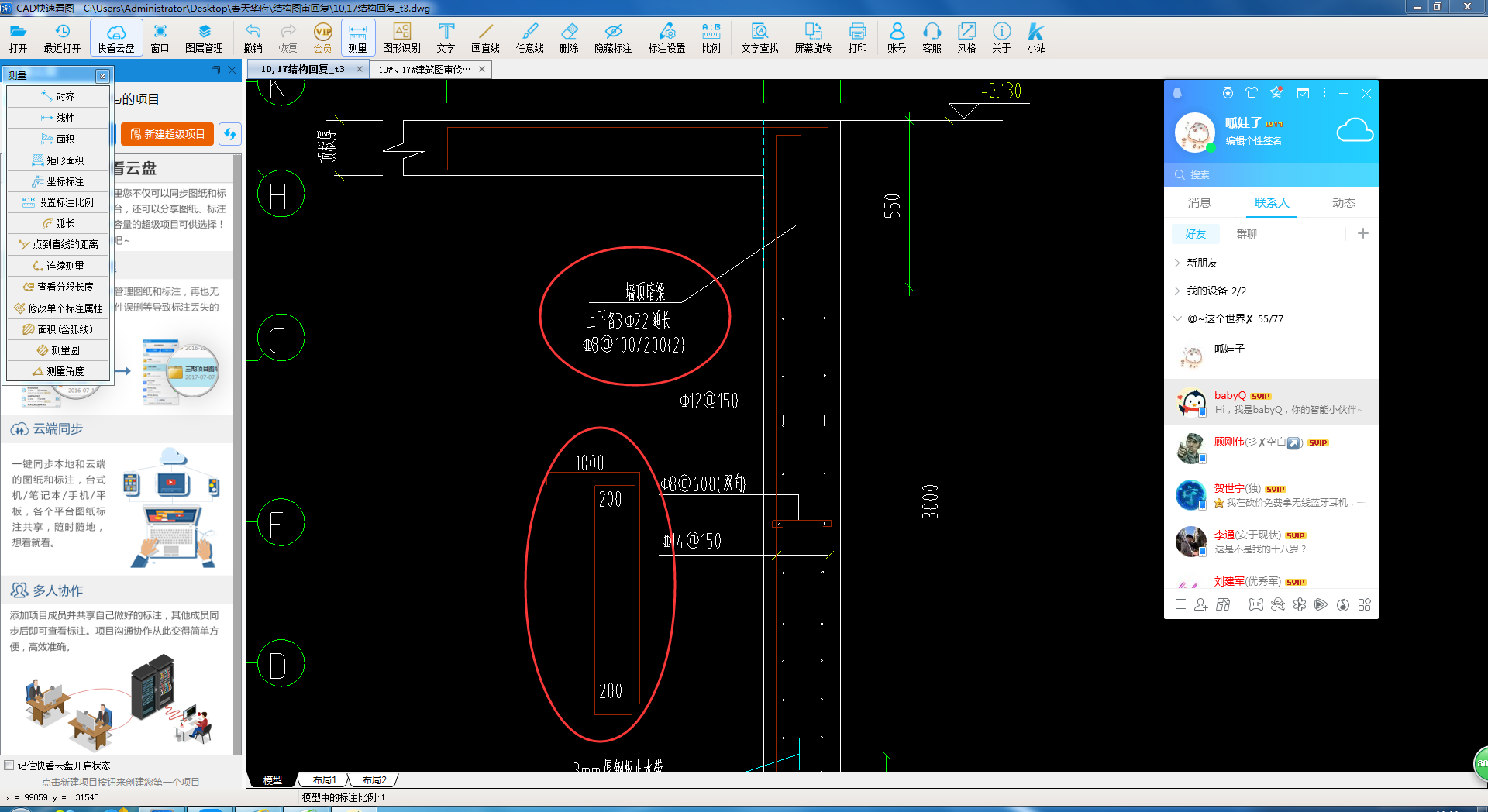The height and width of the screenshot is (812, 1488).
Task: Close the 10,17结构回复_t3 drawing tab
Action: 360,69
